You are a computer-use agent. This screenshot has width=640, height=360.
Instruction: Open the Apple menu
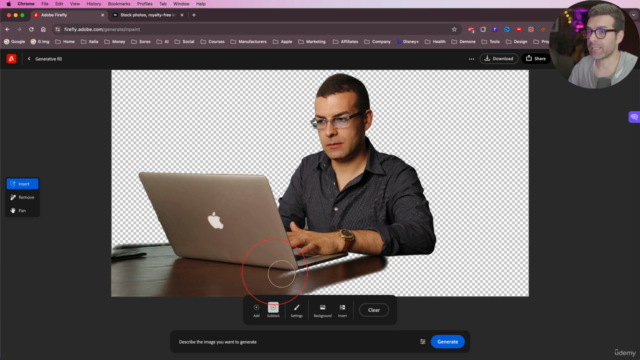9,4
